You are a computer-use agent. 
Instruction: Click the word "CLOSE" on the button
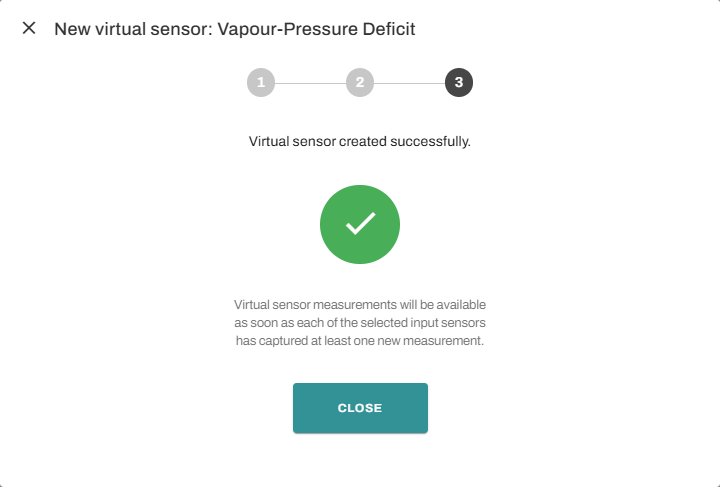tap(360, 408)
